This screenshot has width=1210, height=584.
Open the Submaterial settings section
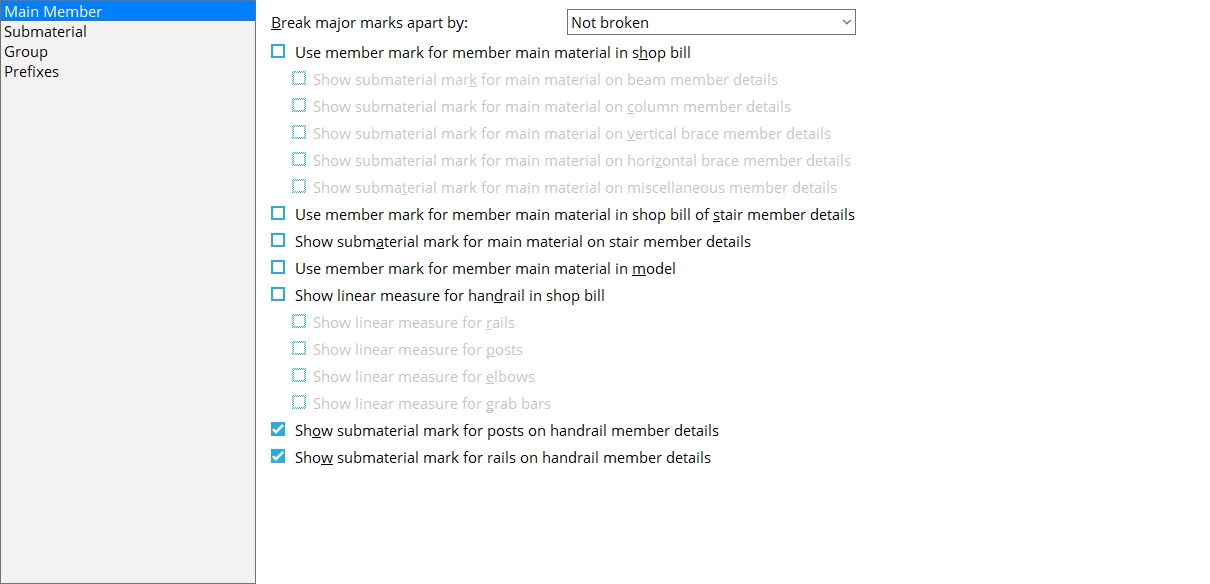pyautogui.click(x=45, y=32)
